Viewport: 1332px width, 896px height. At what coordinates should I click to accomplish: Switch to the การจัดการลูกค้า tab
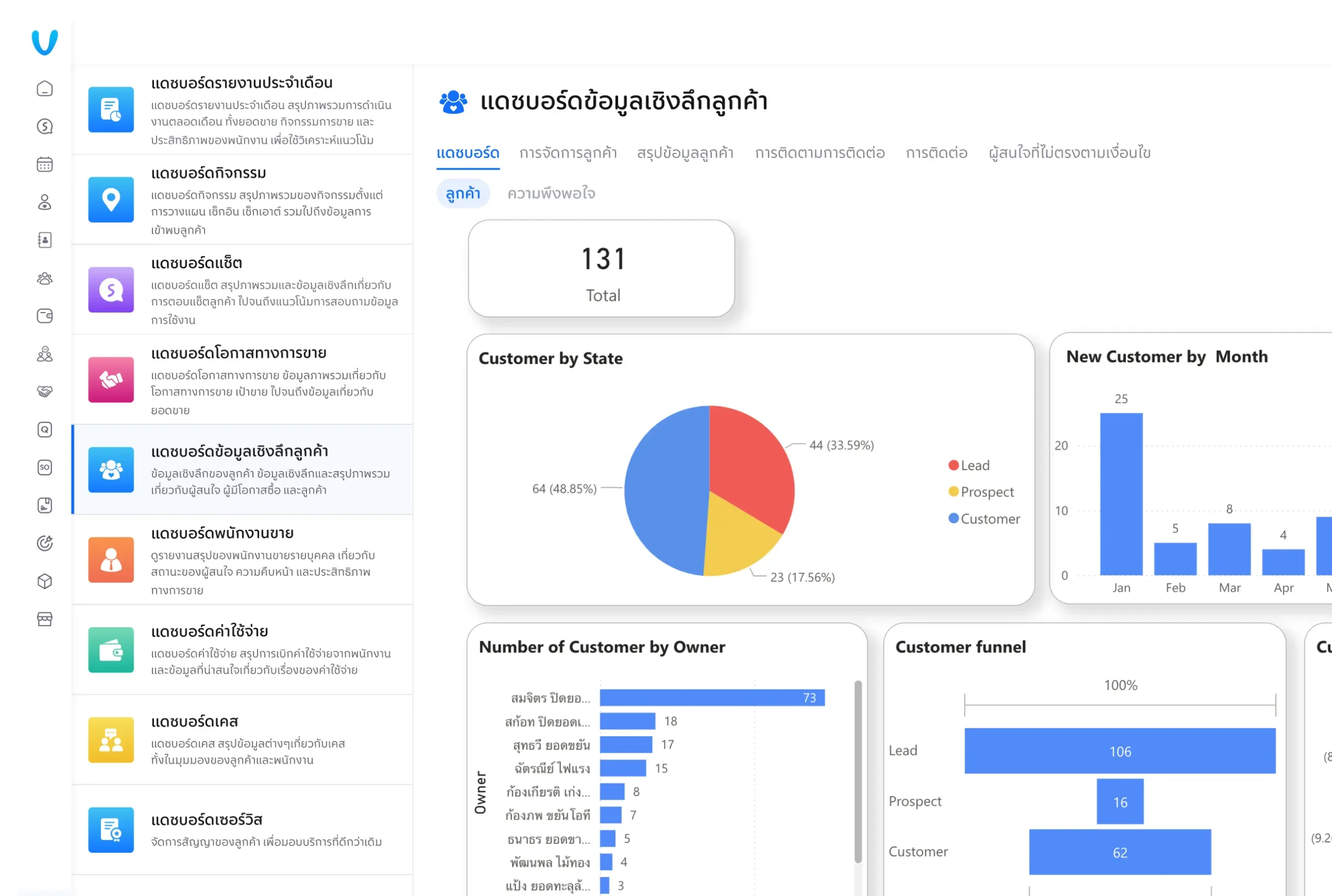[568, 153]
